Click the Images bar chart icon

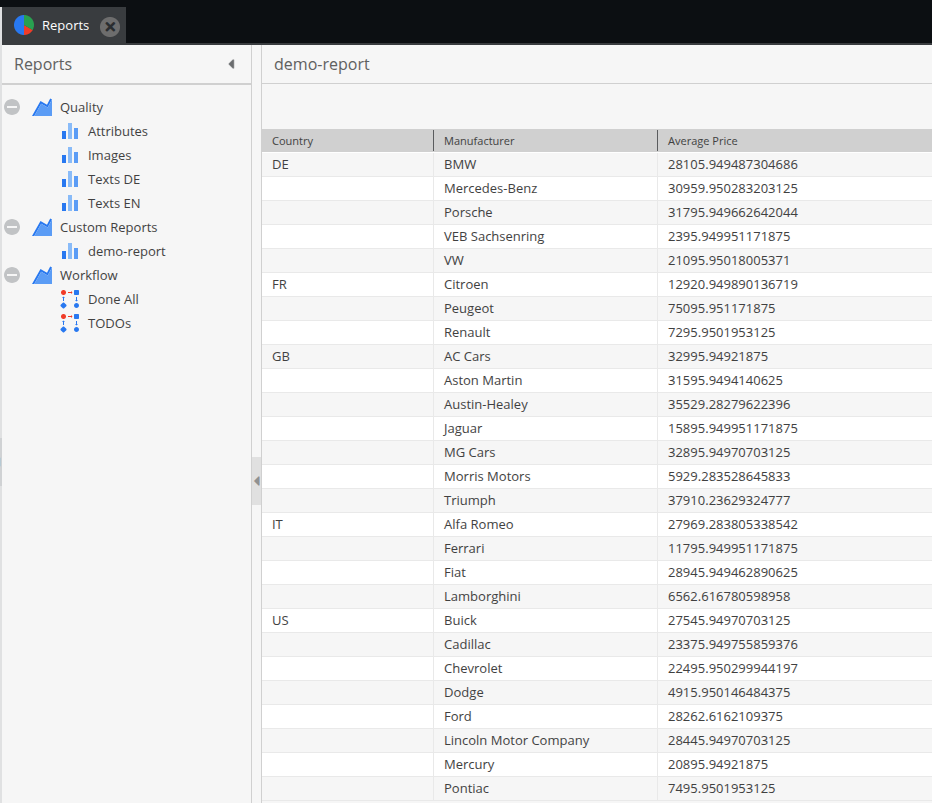pos(70,156)
